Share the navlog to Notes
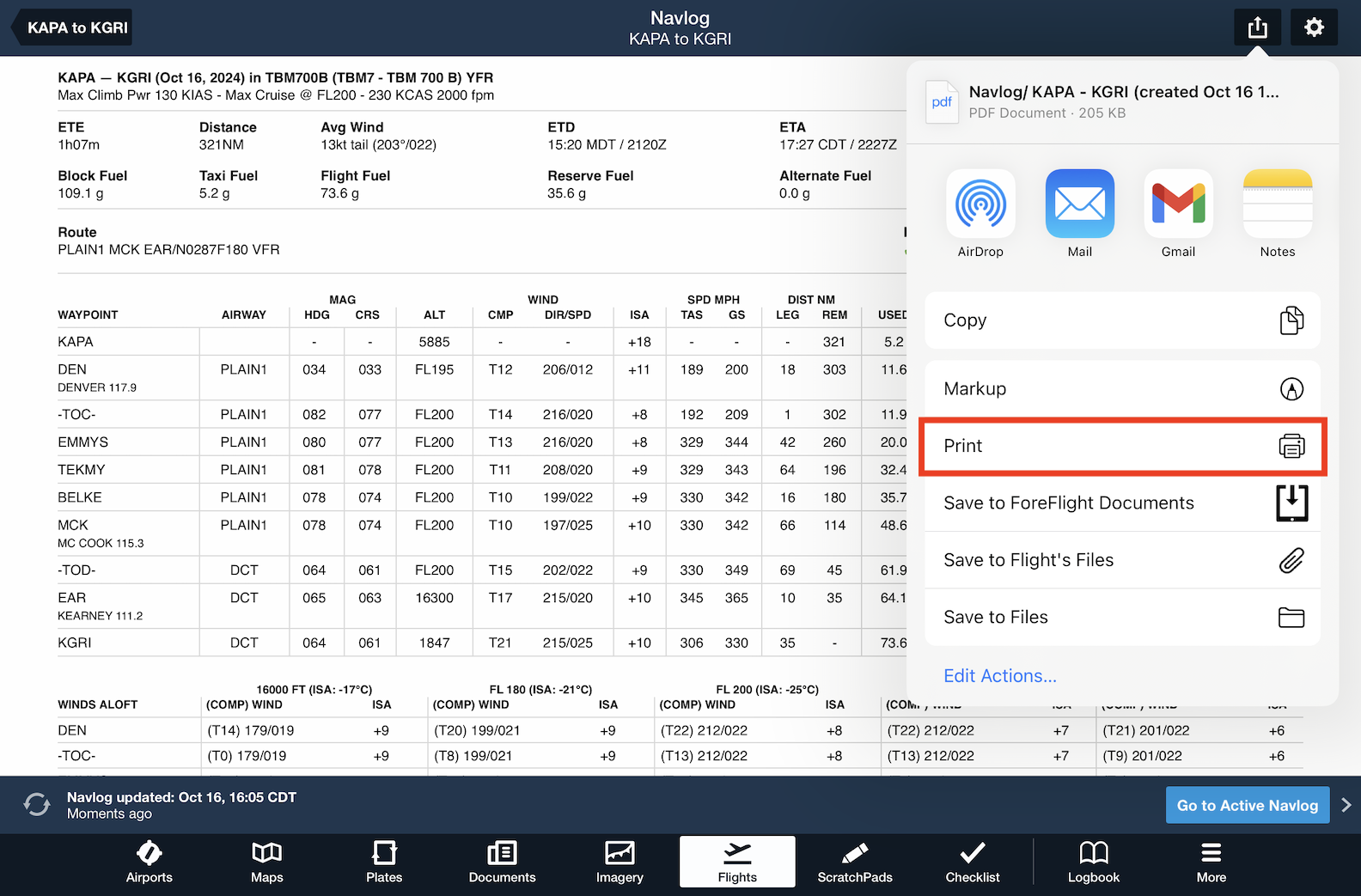The width and height of the screenshot is (1361, 896). [1277, 204]
